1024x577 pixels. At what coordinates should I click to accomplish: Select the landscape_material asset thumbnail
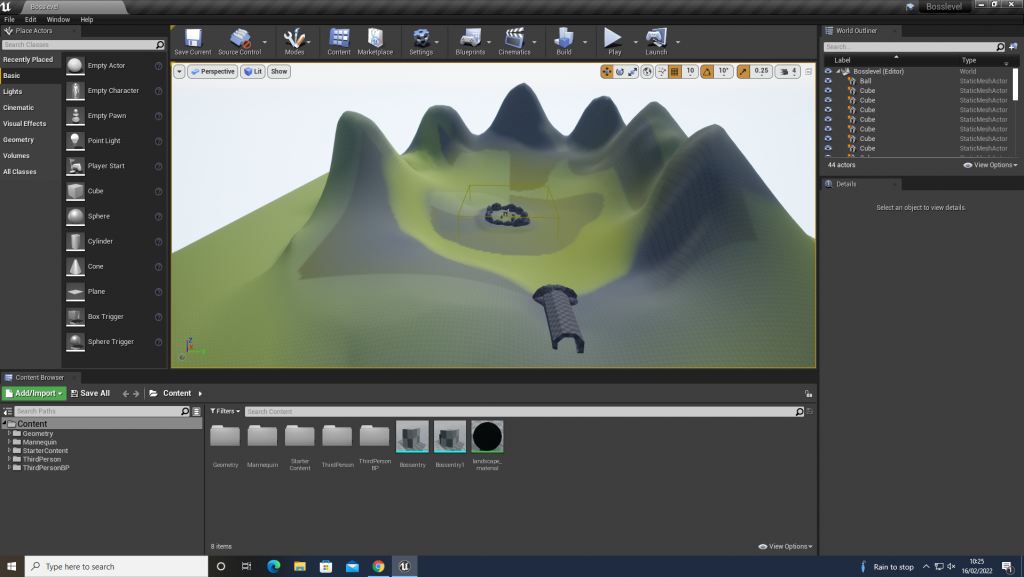487,437
